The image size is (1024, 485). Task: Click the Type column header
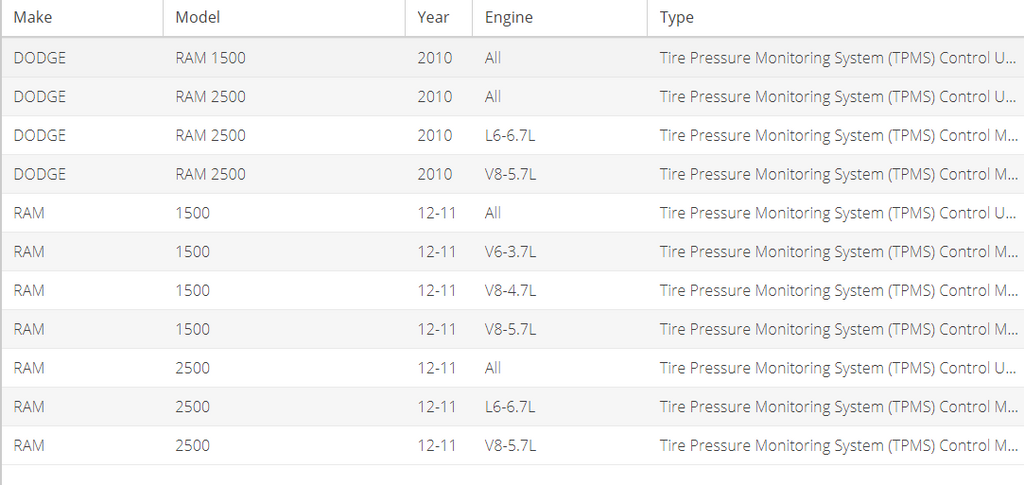676,18
